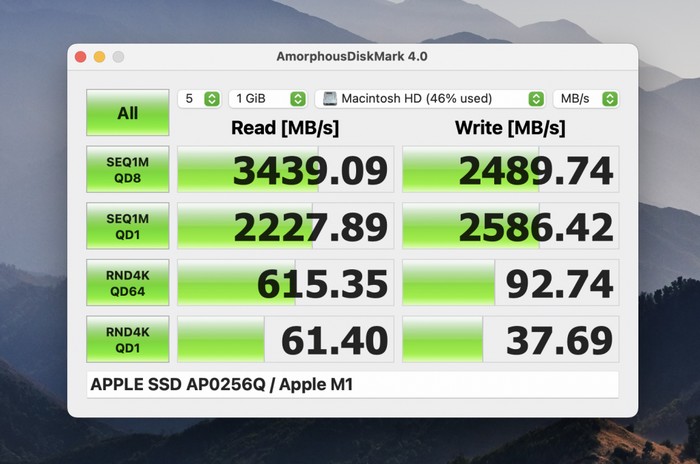Click the SEQ1M QD1 write result 2586.42
Viewport: 700px width, 464px height.
click(511, 226)
